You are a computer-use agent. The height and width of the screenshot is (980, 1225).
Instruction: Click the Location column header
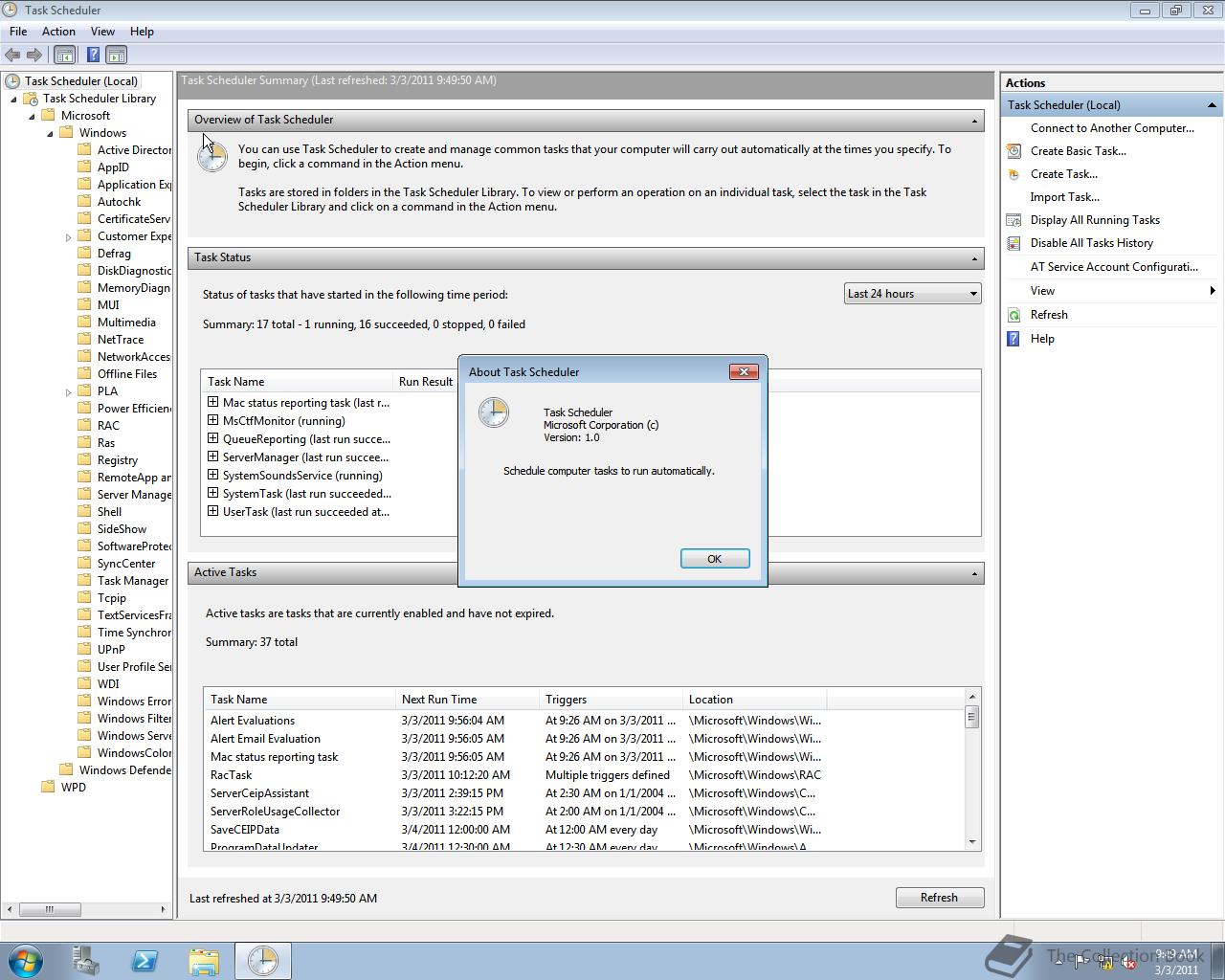754,700
